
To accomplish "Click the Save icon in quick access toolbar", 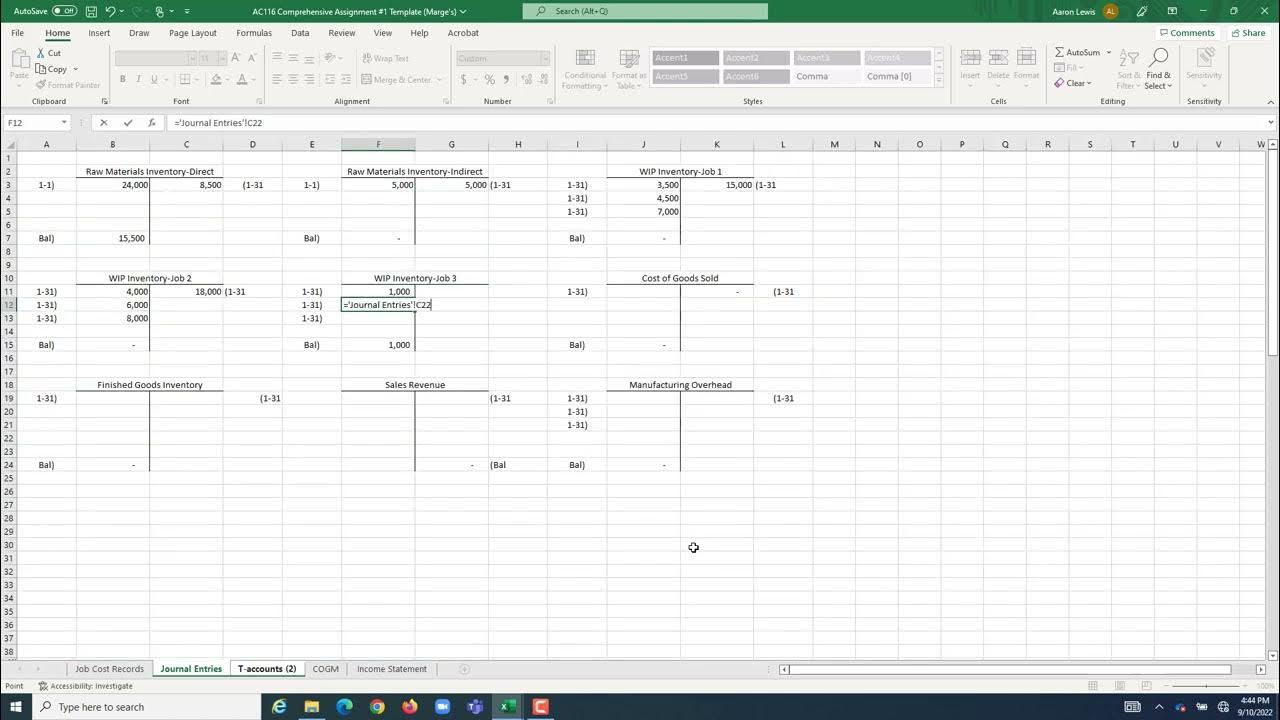I will click(x=91, y=11).
